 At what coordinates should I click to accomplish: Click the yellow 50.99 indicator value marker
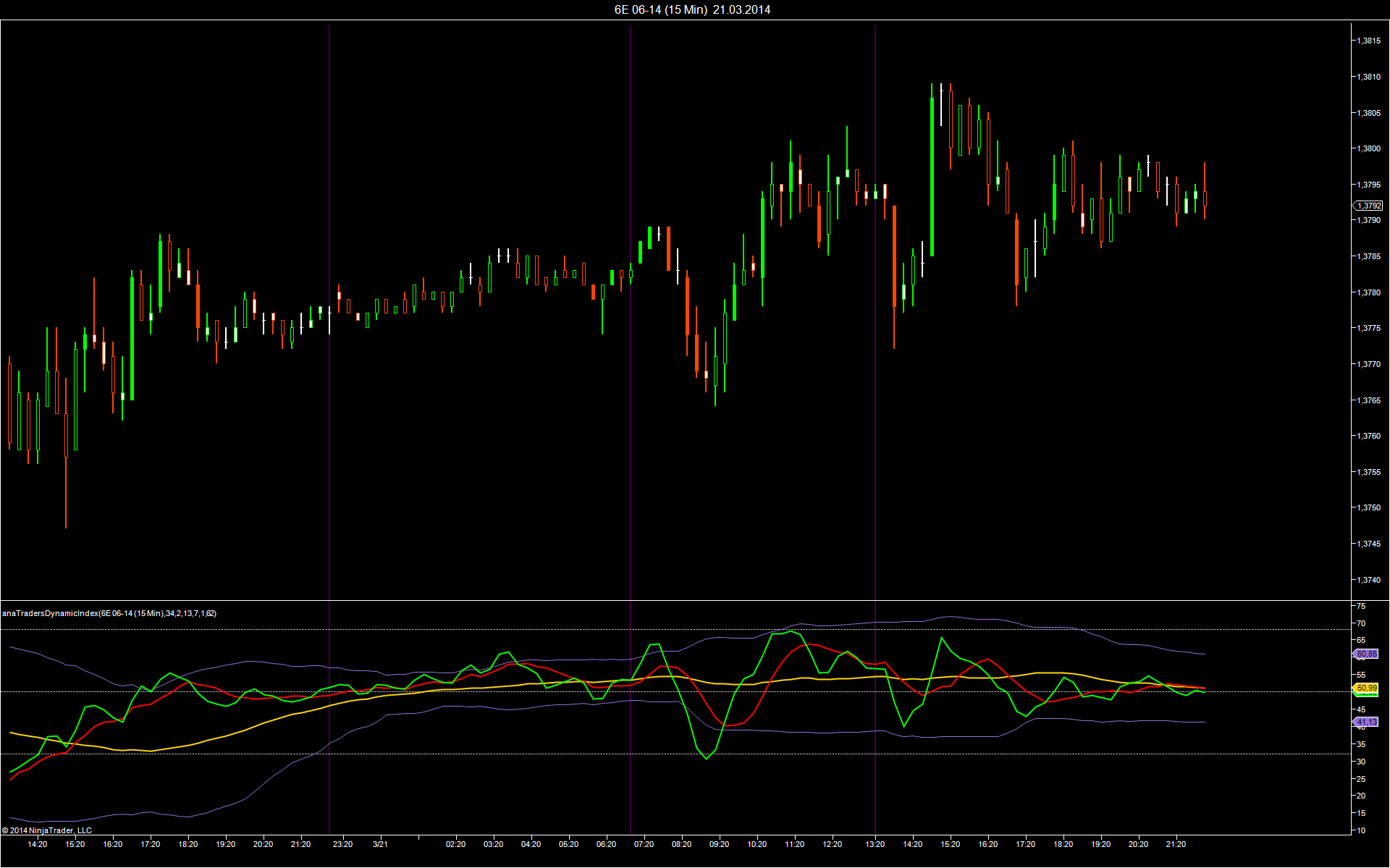pos(1367,688)
